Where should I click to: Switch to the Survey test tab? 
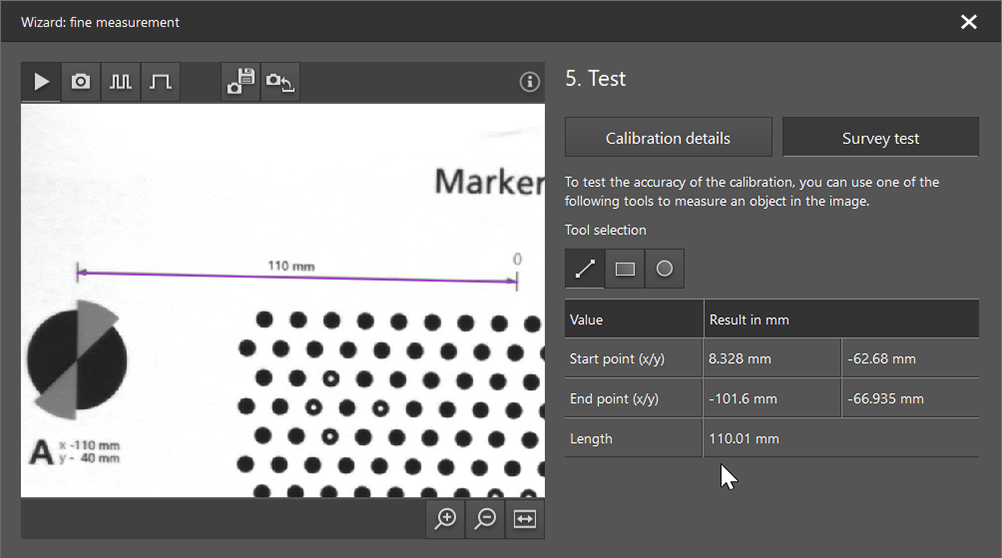[880, 138]
